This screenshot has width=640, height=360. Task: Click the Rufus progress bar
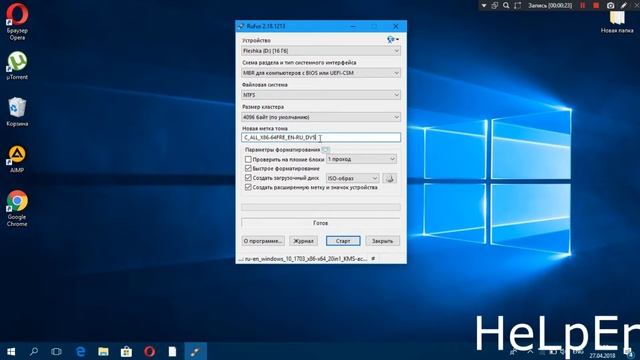coord(321,207)
